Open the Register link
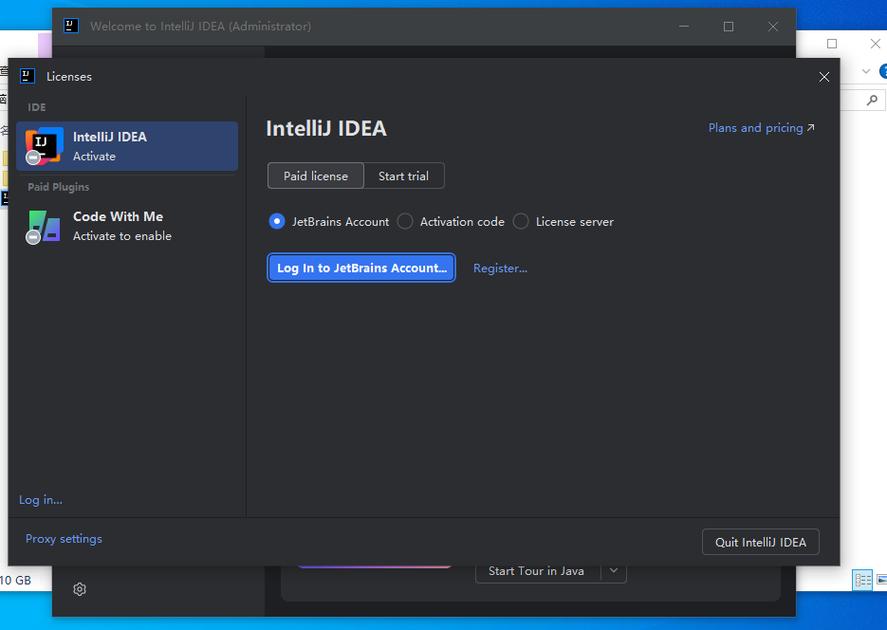Screen dimensions: 887x630 coord(500,268)
